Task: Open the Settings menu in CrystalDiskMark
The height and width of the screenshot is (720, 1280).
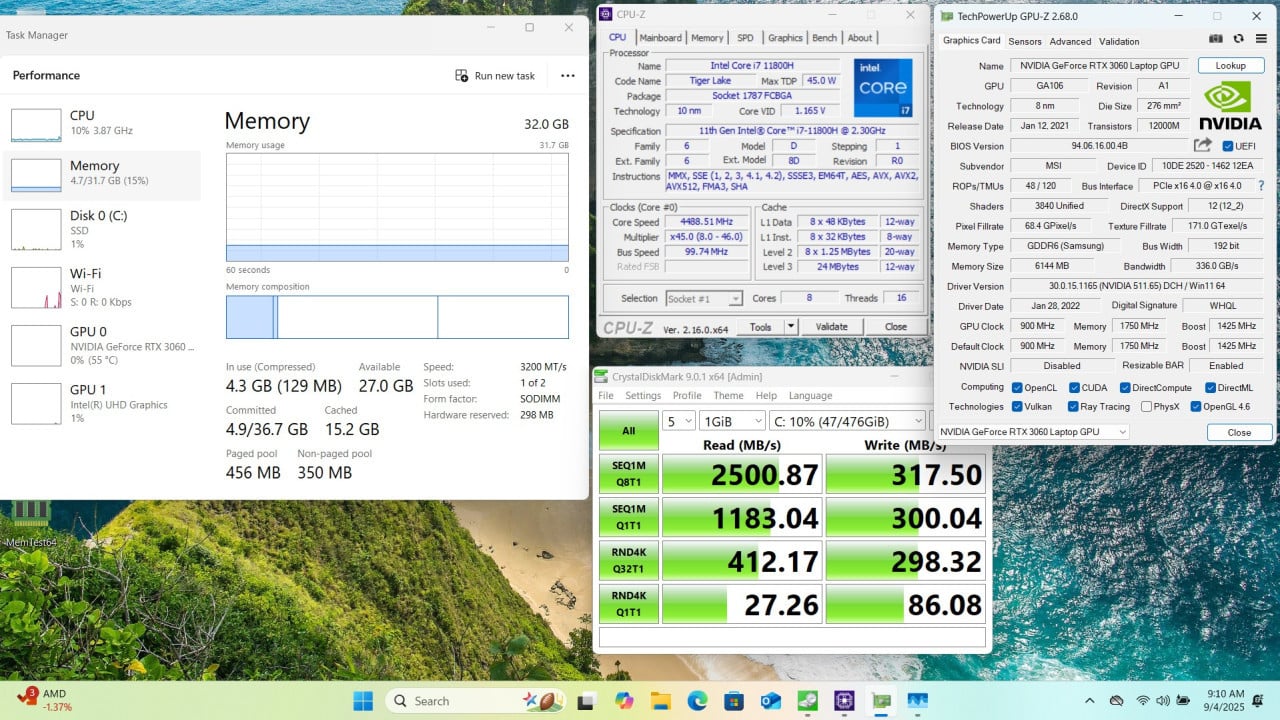Action: (x=643, y=396)
